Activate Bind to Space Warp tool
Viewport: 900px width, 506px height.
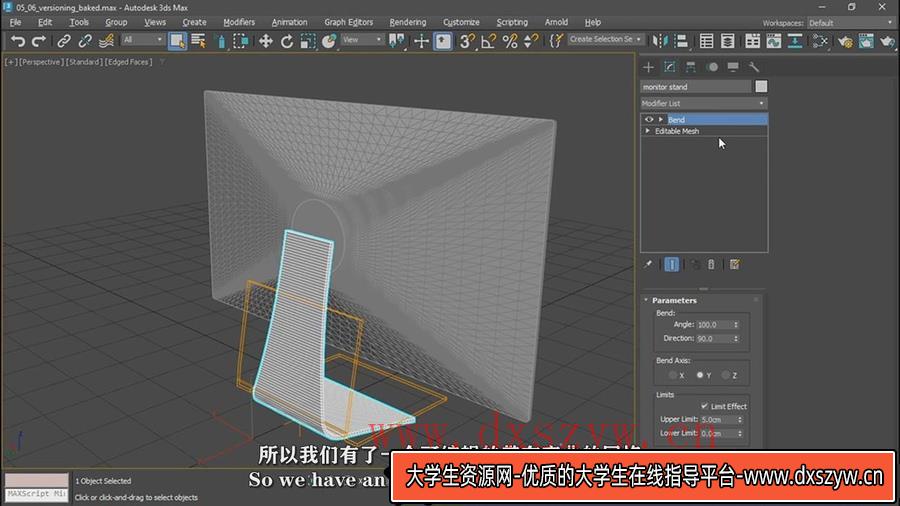[106, 41]
